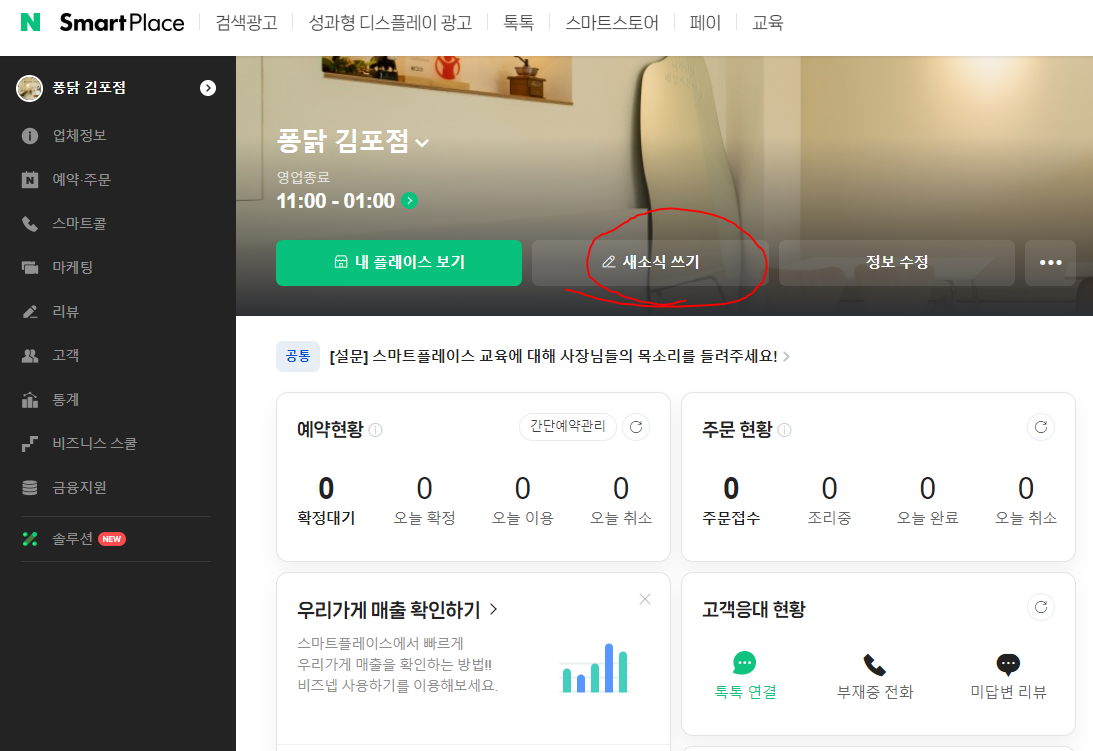
Task: Click the 간단예약관리 button
Action: coord(568,427)
